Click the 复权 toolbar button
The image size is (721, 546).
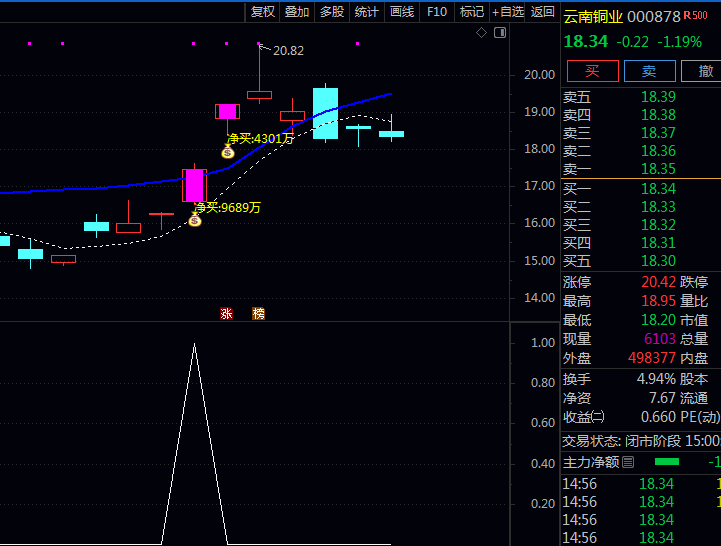[x=263, y=11]
